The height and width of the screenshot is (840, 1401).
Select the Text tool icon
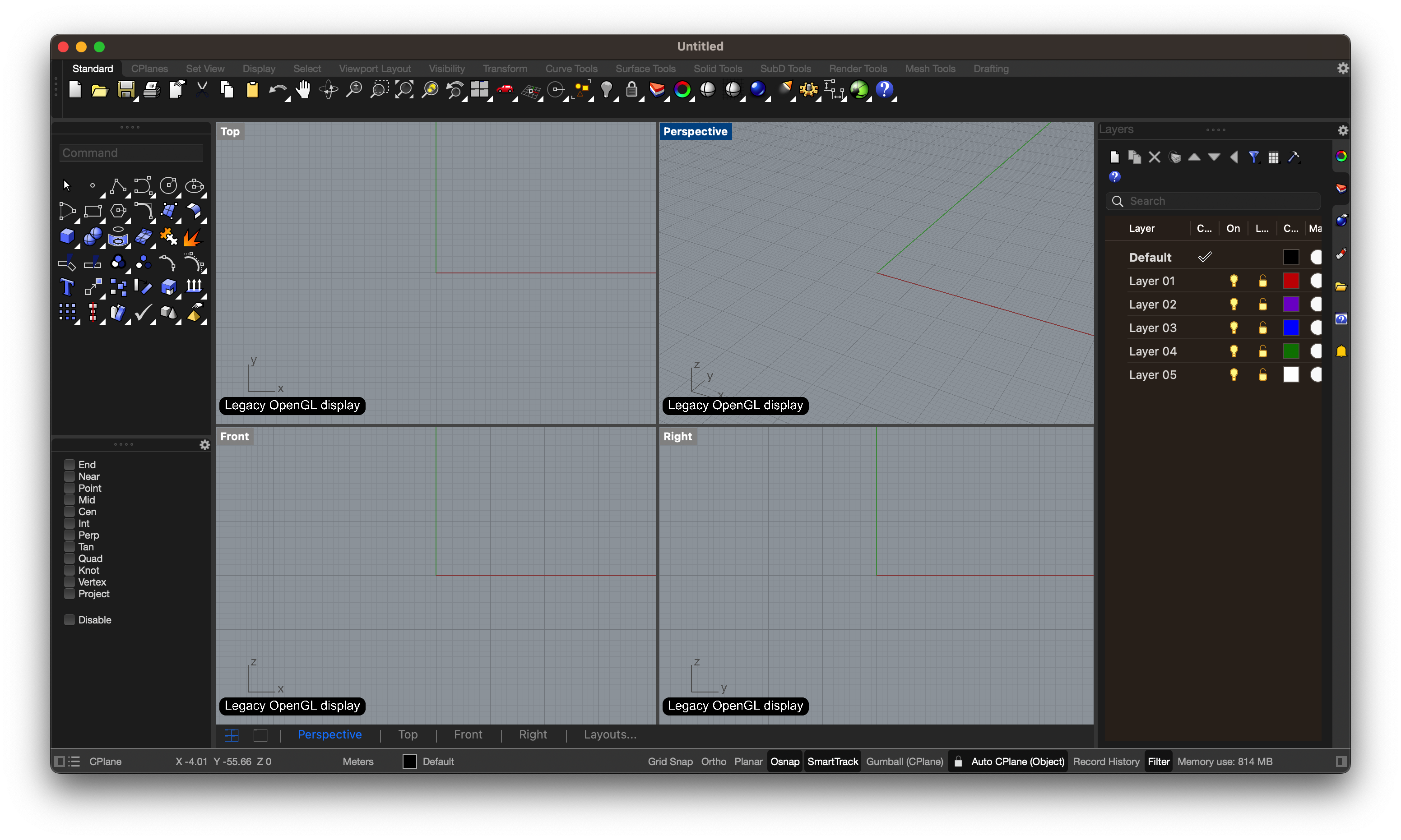(67, 287)
